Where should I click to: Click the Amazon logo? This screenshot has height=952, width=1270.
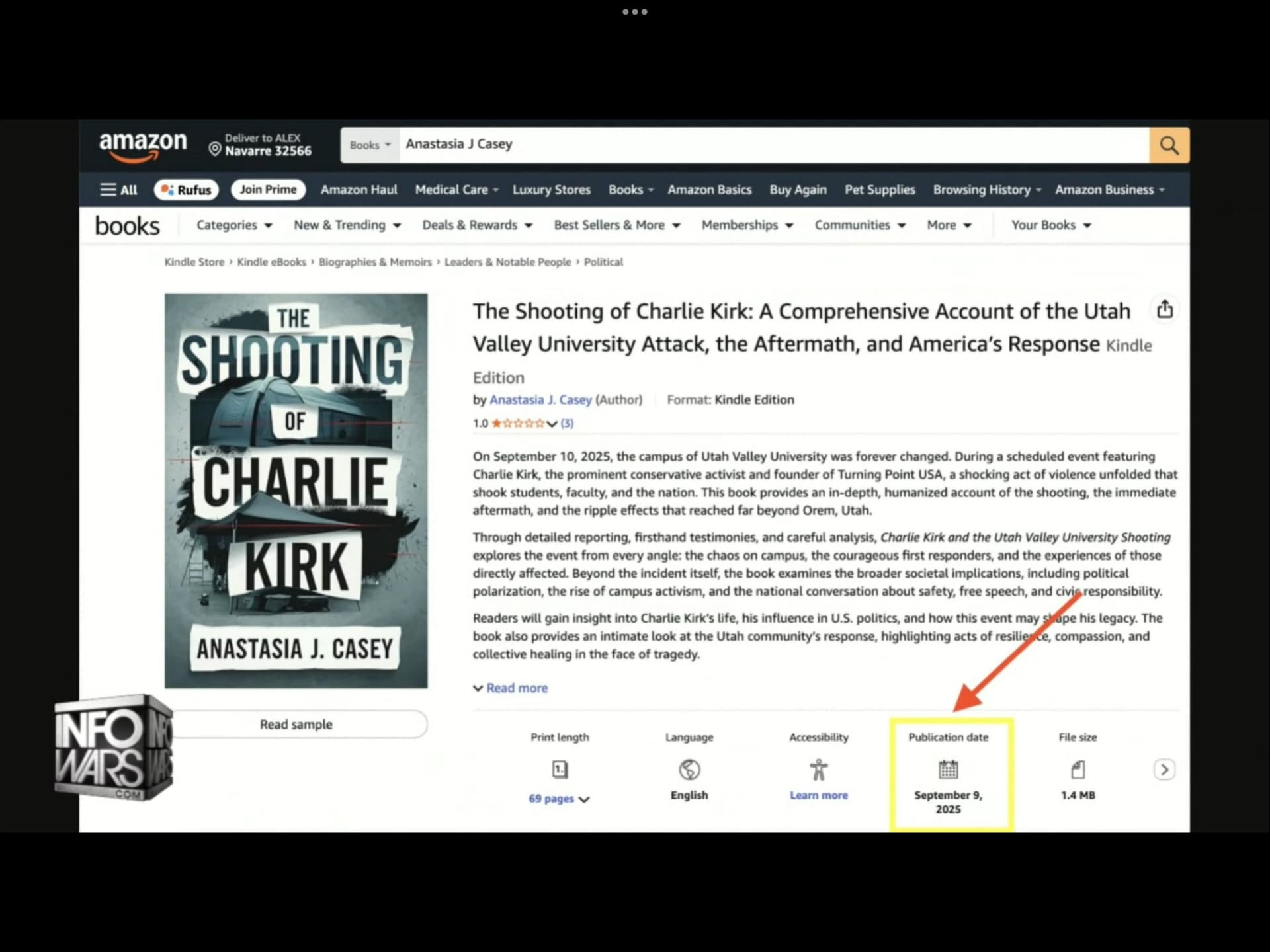143,145
